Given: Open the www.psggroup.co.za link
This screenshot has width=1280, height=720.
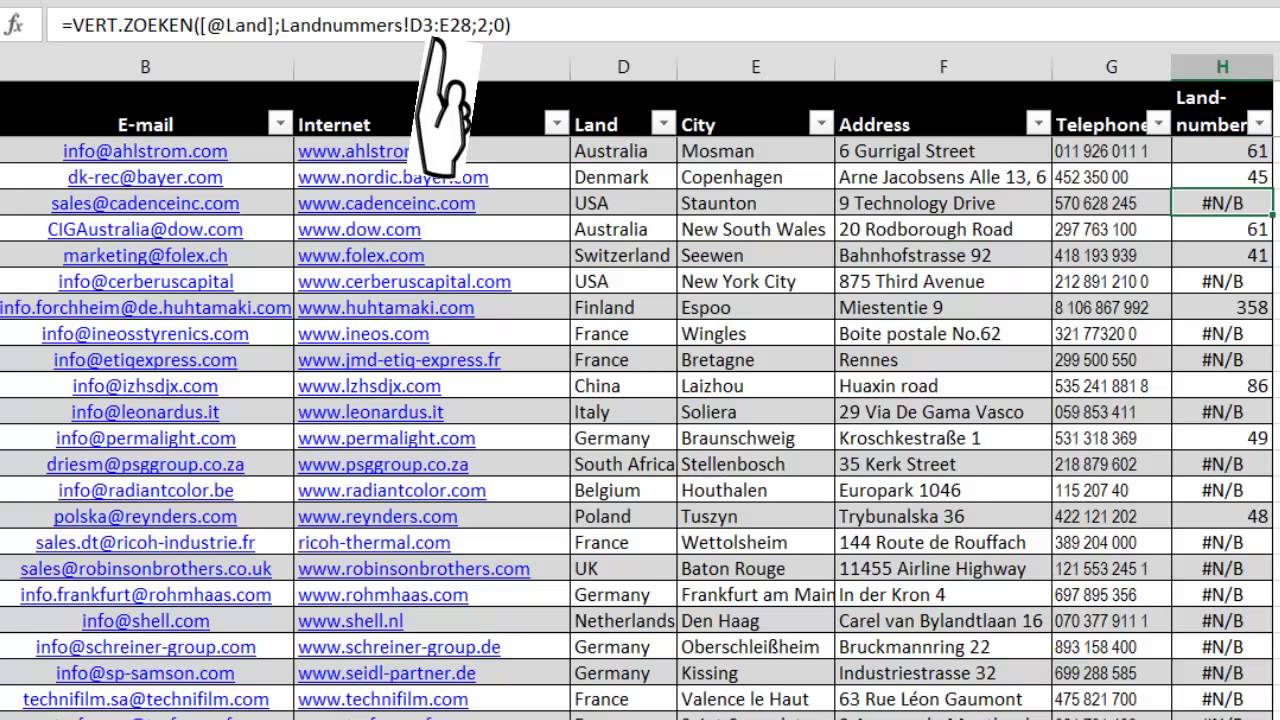Looking at the screenshot, I should [x=383, y=464].
